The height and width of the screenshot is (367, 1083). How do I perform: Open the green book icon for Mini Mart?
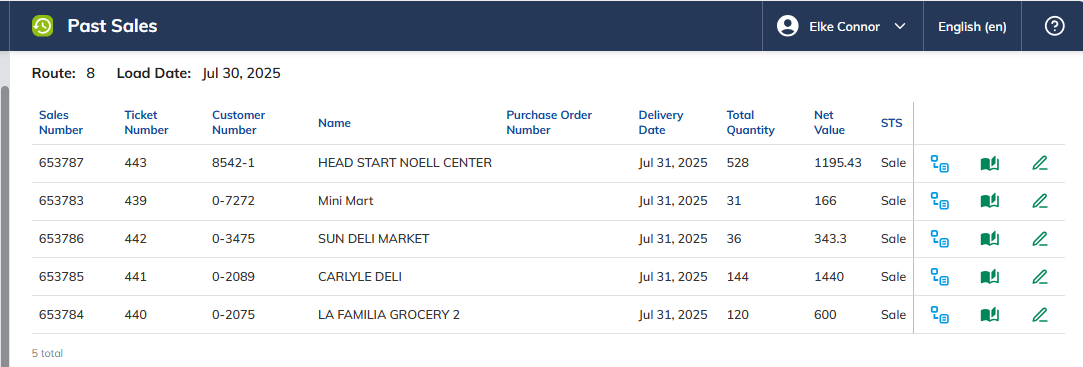990,201
